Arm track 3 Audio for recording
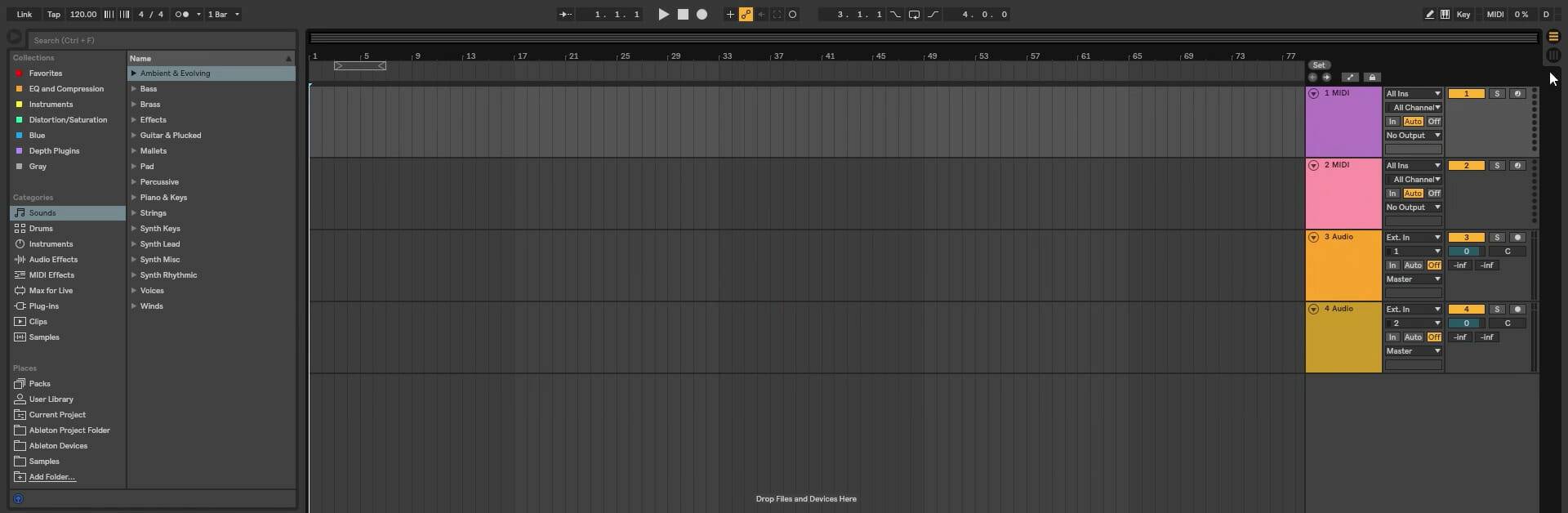 [1517, 238]
